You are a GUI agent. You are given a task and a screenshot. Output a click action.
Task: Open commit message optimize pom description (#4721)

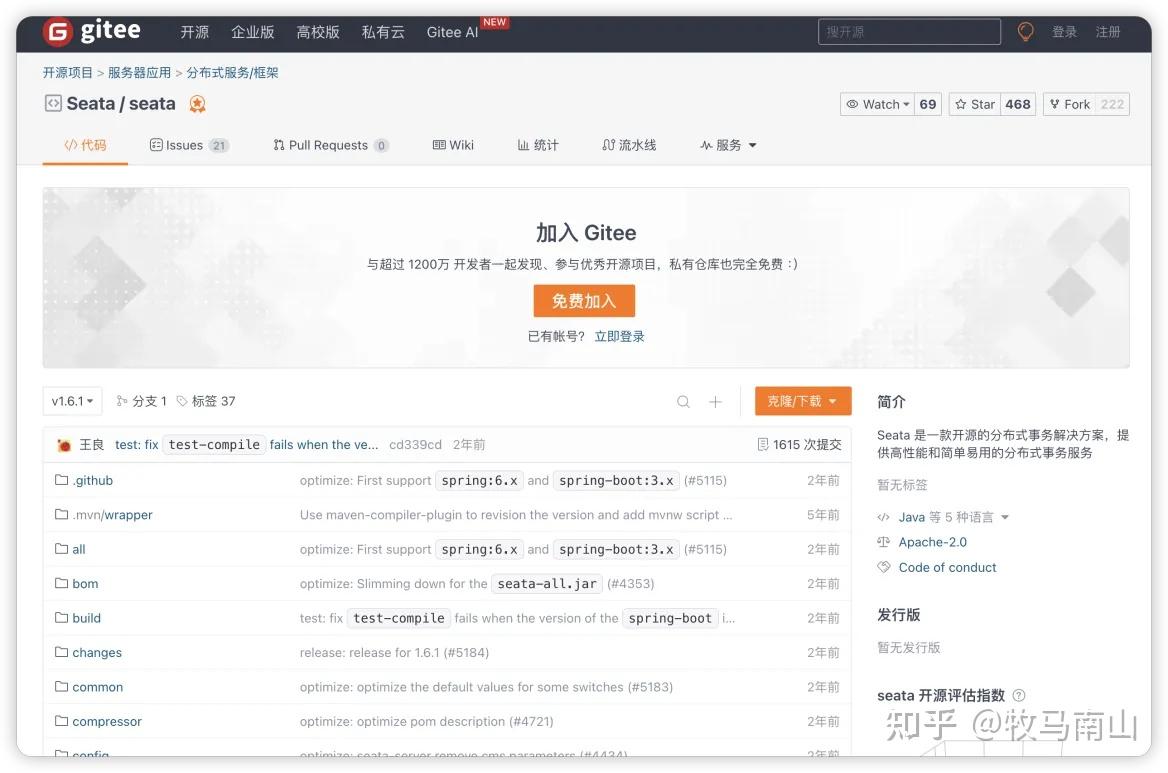(426, 722)
